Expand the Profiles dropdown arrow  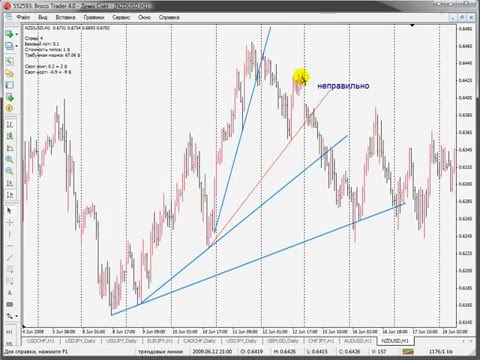16,46
